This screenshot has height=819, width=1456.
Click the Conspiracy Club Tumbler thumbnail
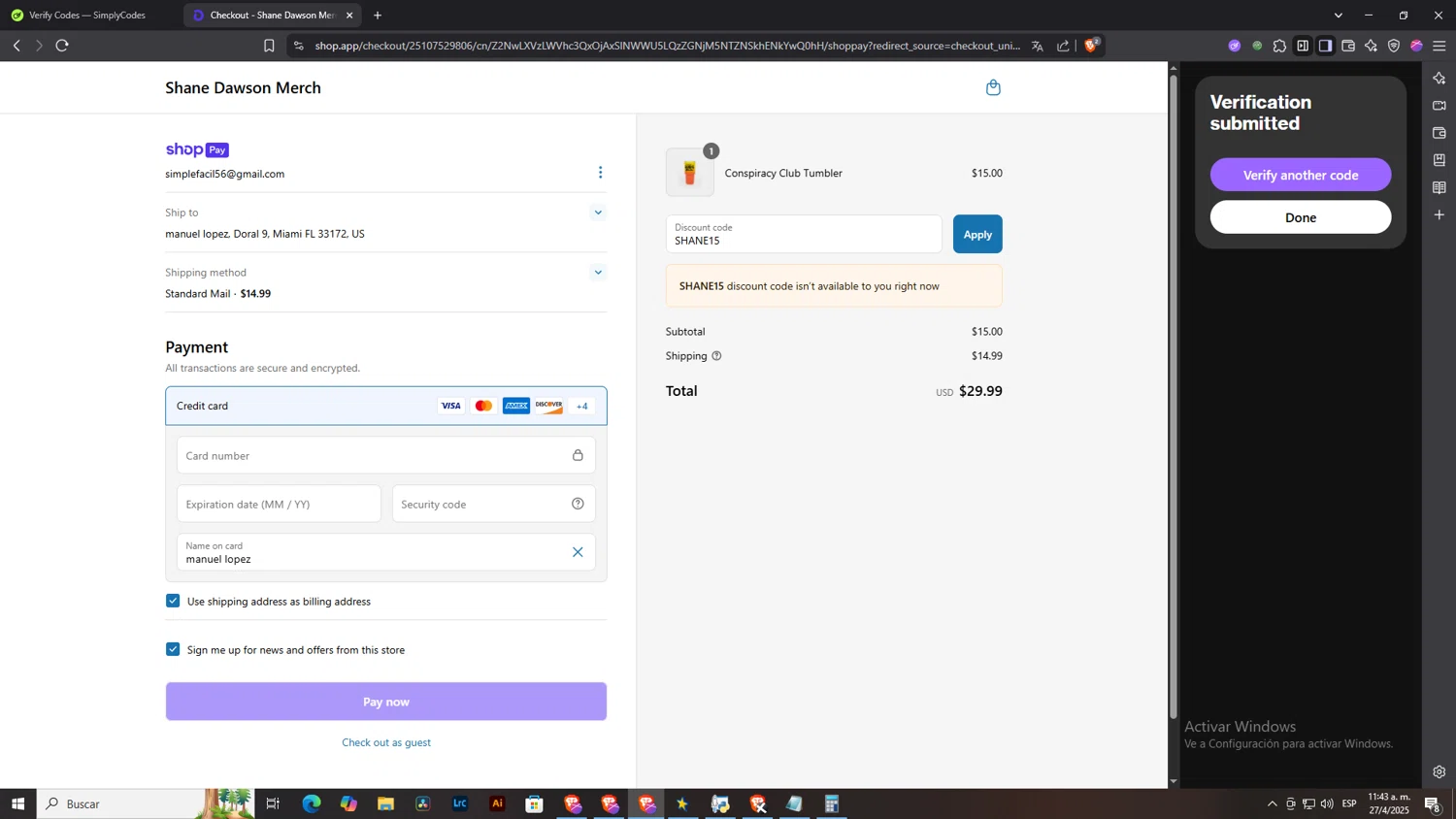(690, 173)
